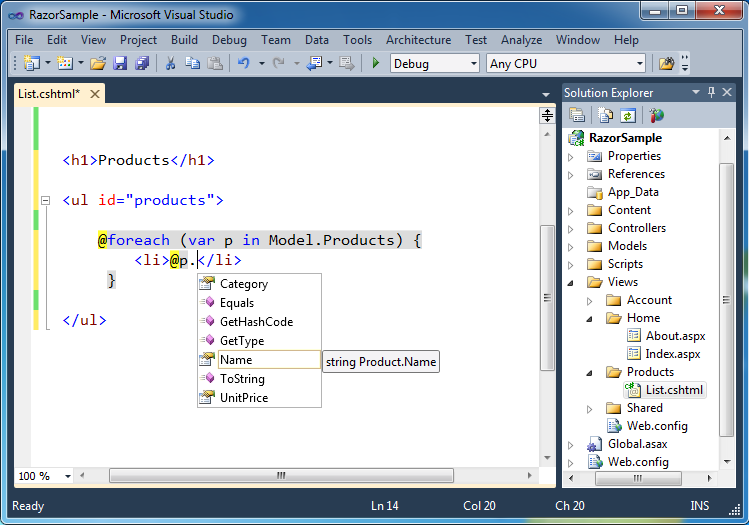Open the File menu
Viewport: 749px width, 525px height.
[24, 40]
